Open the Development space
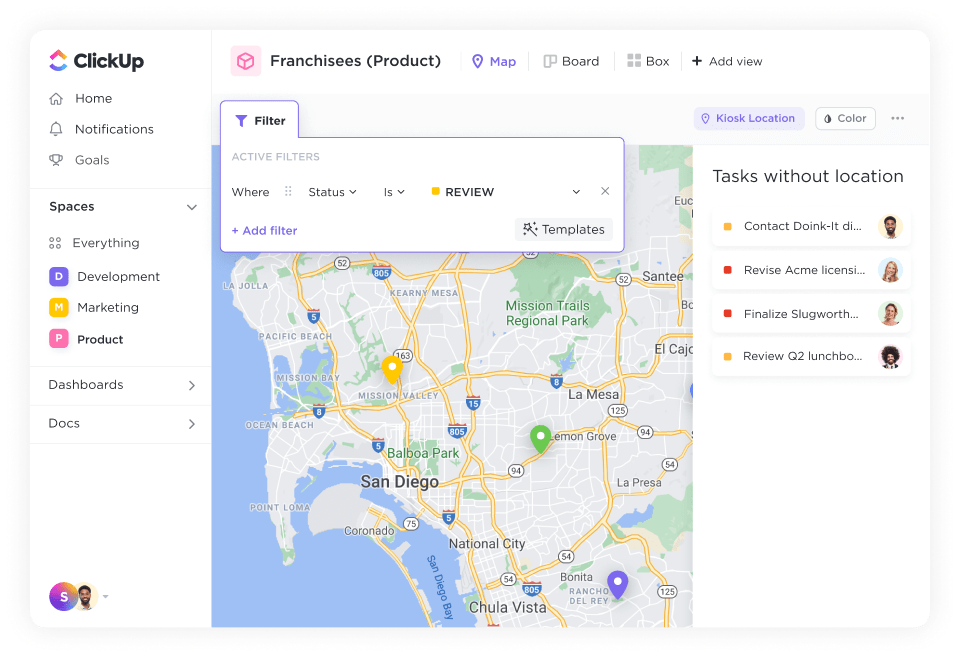 click(x=118, y=277)
